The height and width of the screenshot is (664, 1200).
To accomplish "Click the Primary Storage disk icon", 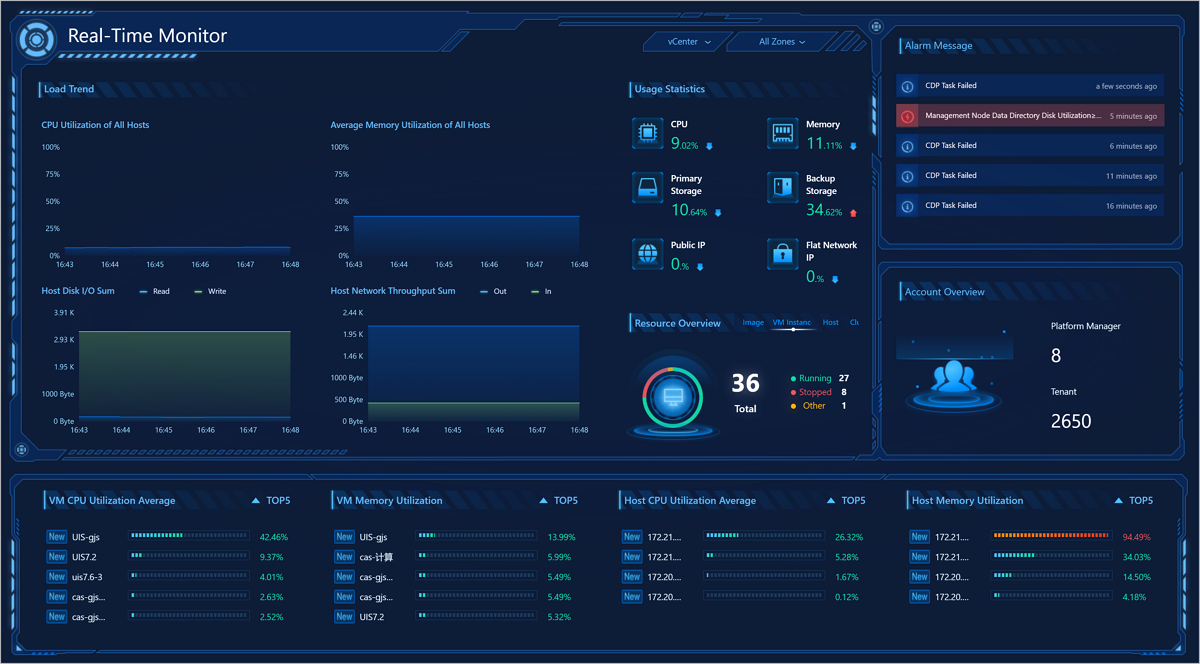I will click(x=647, y=188).
